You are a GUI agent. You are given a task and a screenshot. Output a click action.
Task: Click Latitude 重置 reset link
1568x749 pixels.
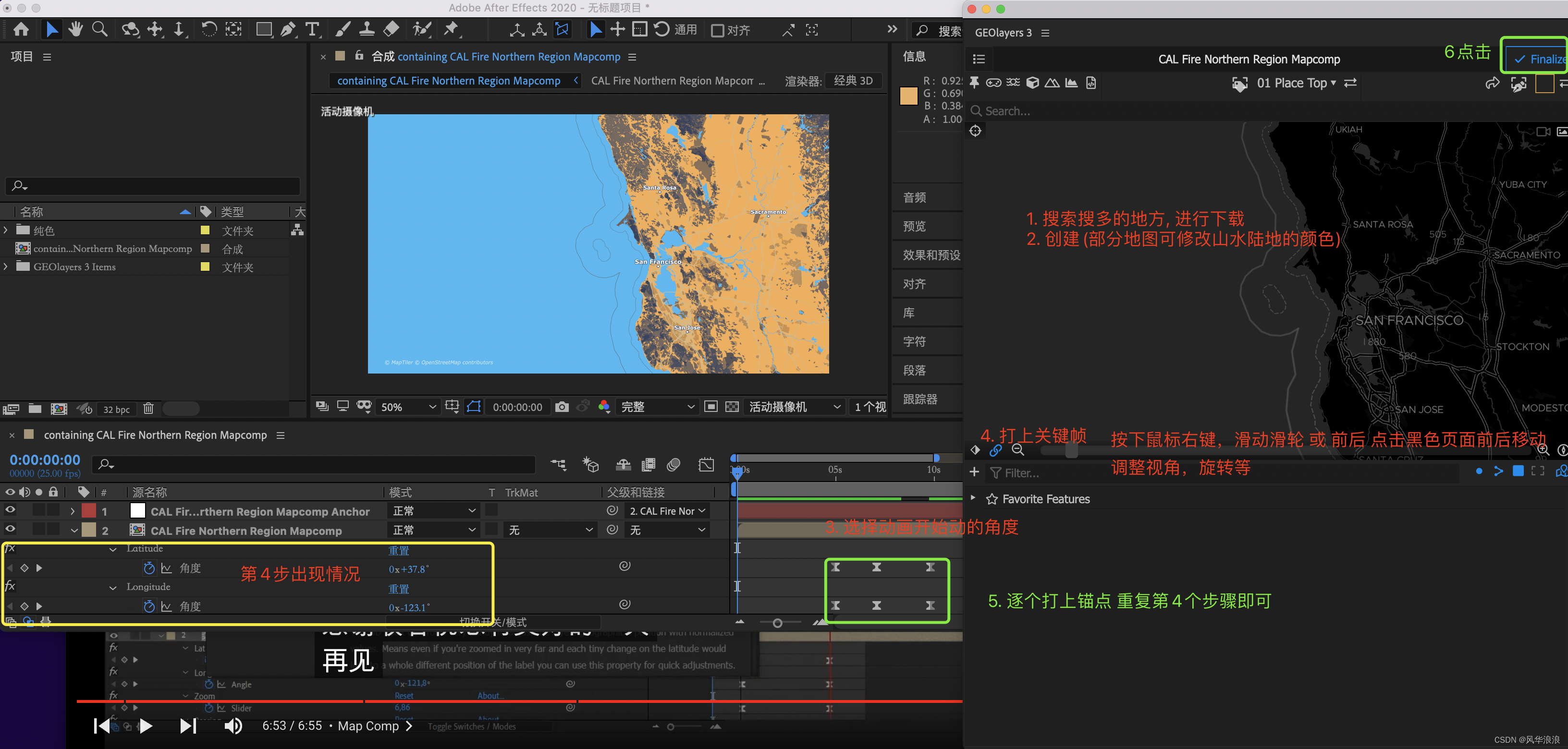coord(399,550)
